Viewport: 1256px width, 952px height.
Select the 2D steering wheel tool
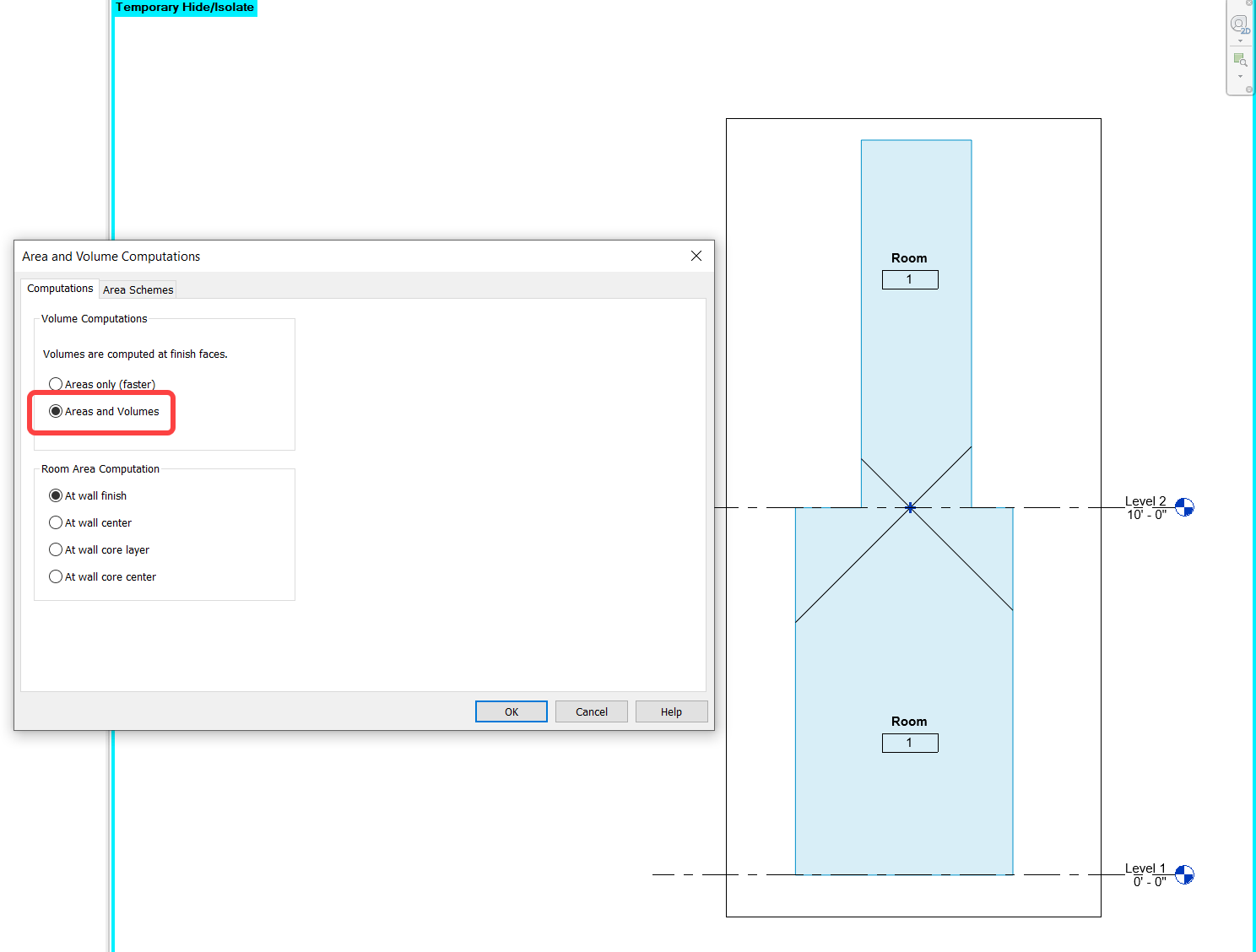(1238, 24)
